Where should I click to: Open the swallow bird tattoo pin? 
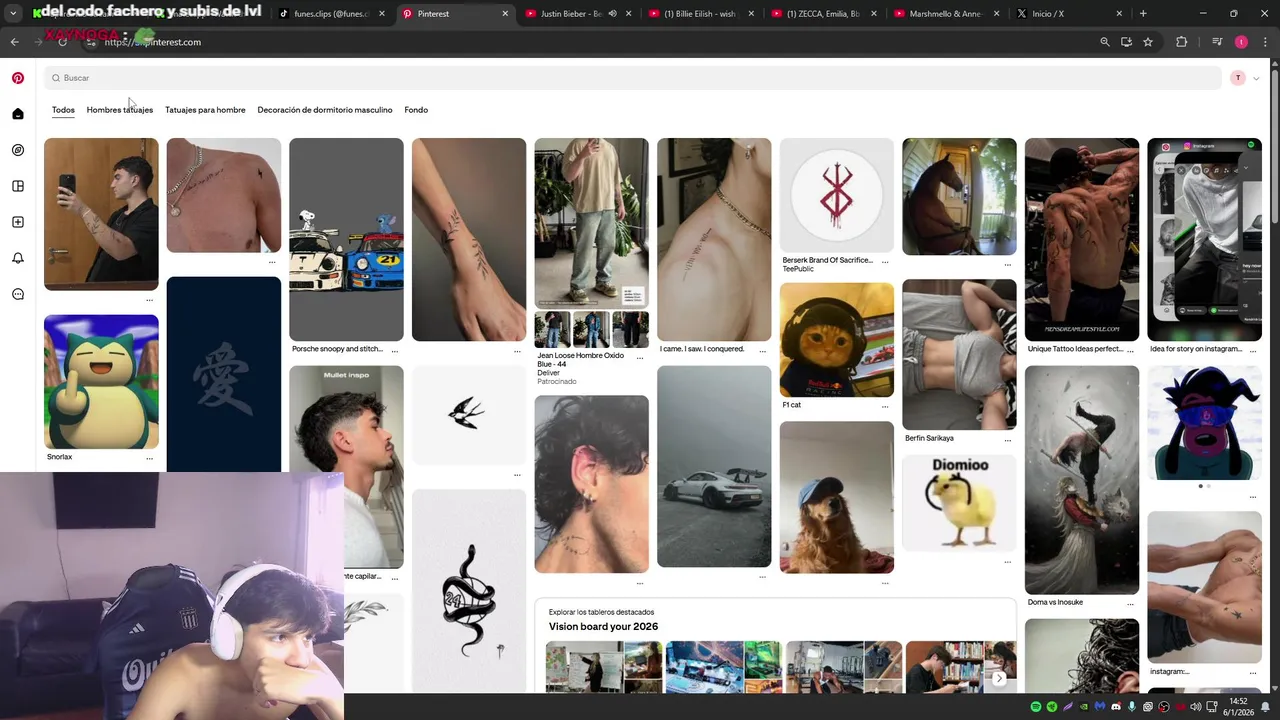[x=468, y=415]
